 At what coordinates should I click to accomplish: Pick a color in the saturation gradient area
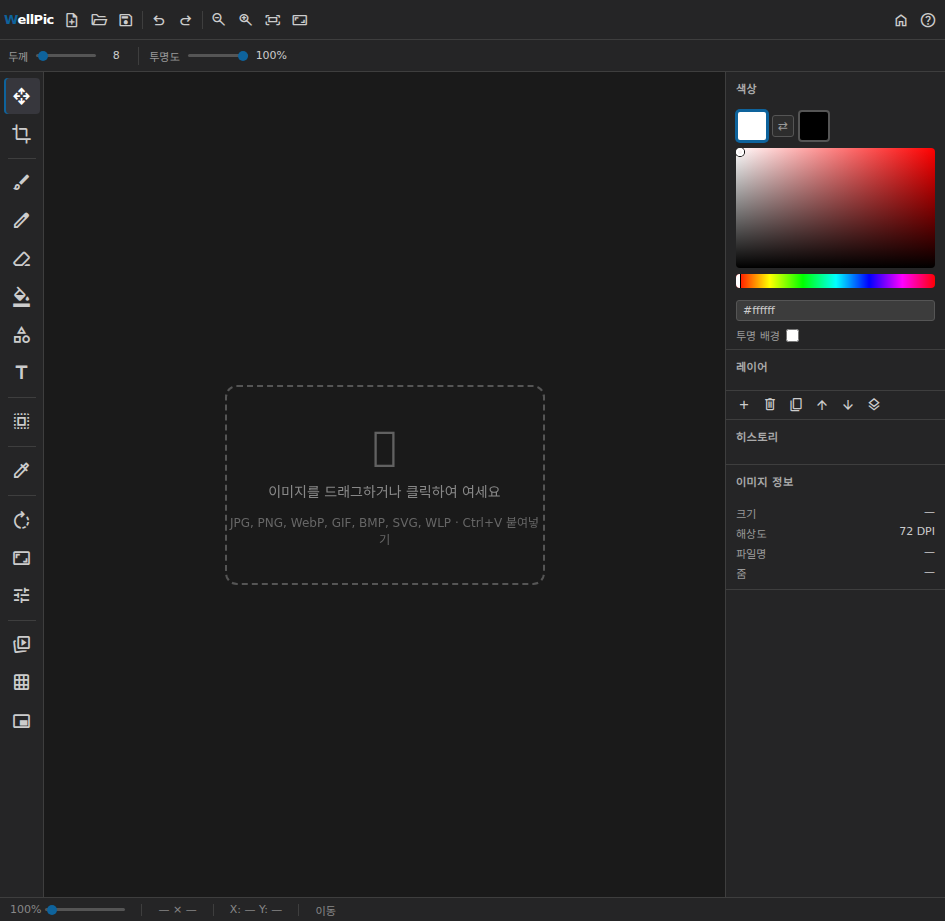point(835,208)
